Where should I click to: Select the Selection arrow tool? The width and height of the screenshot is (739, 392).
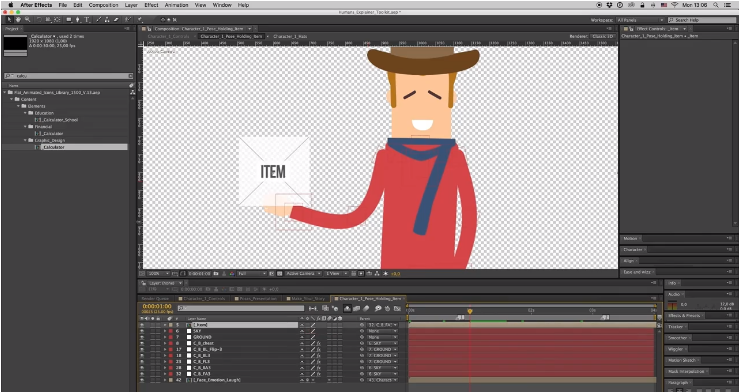coord(9,20)
